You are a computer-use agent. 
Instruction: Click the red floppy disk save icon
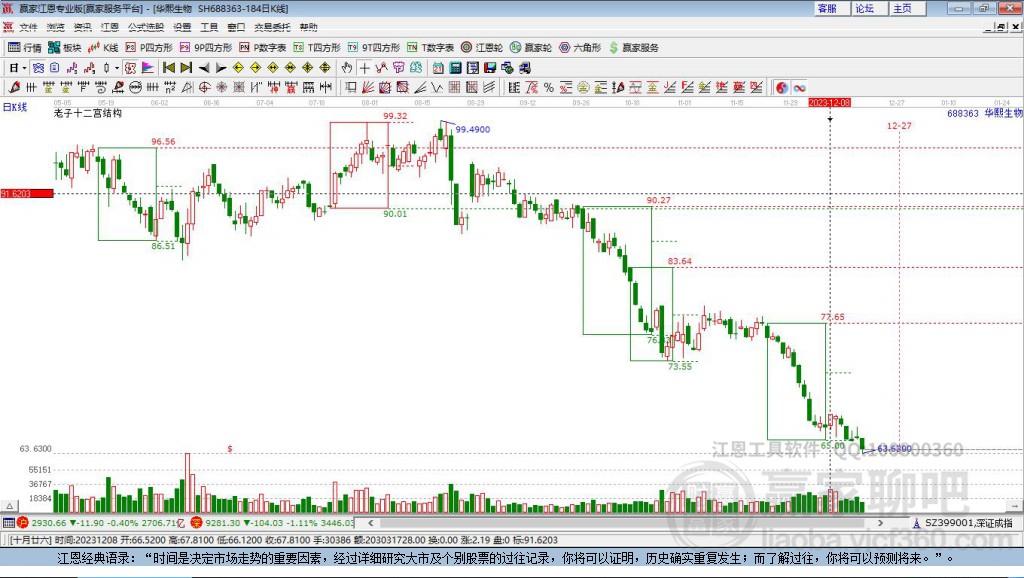[490, 68]
